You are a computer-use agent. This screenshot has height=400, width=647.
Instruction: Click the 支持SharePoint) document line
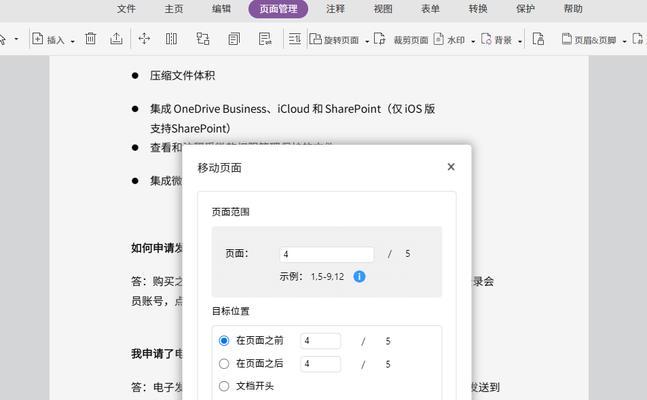(x=190, y=128)
